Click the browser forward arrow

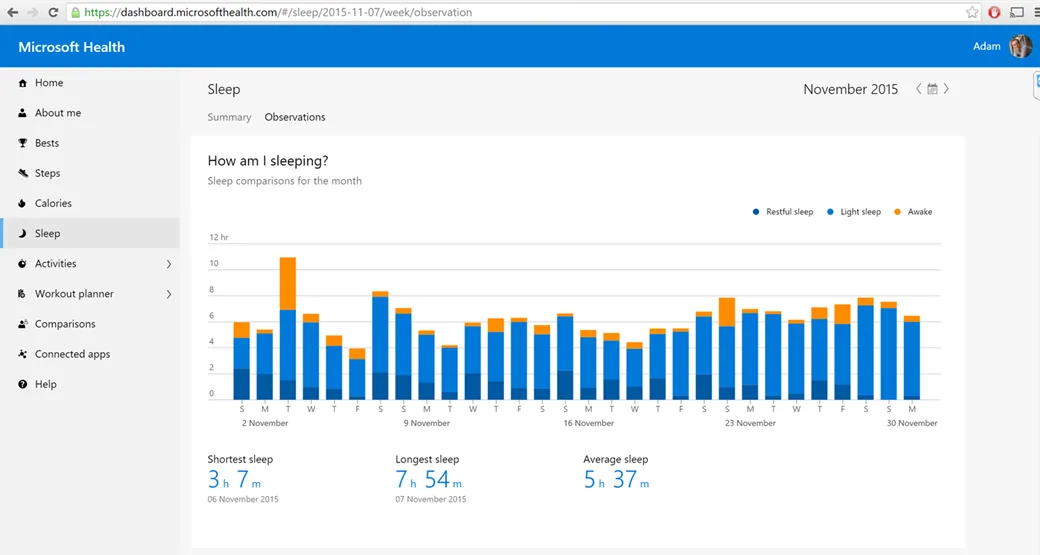pos(32,12)
